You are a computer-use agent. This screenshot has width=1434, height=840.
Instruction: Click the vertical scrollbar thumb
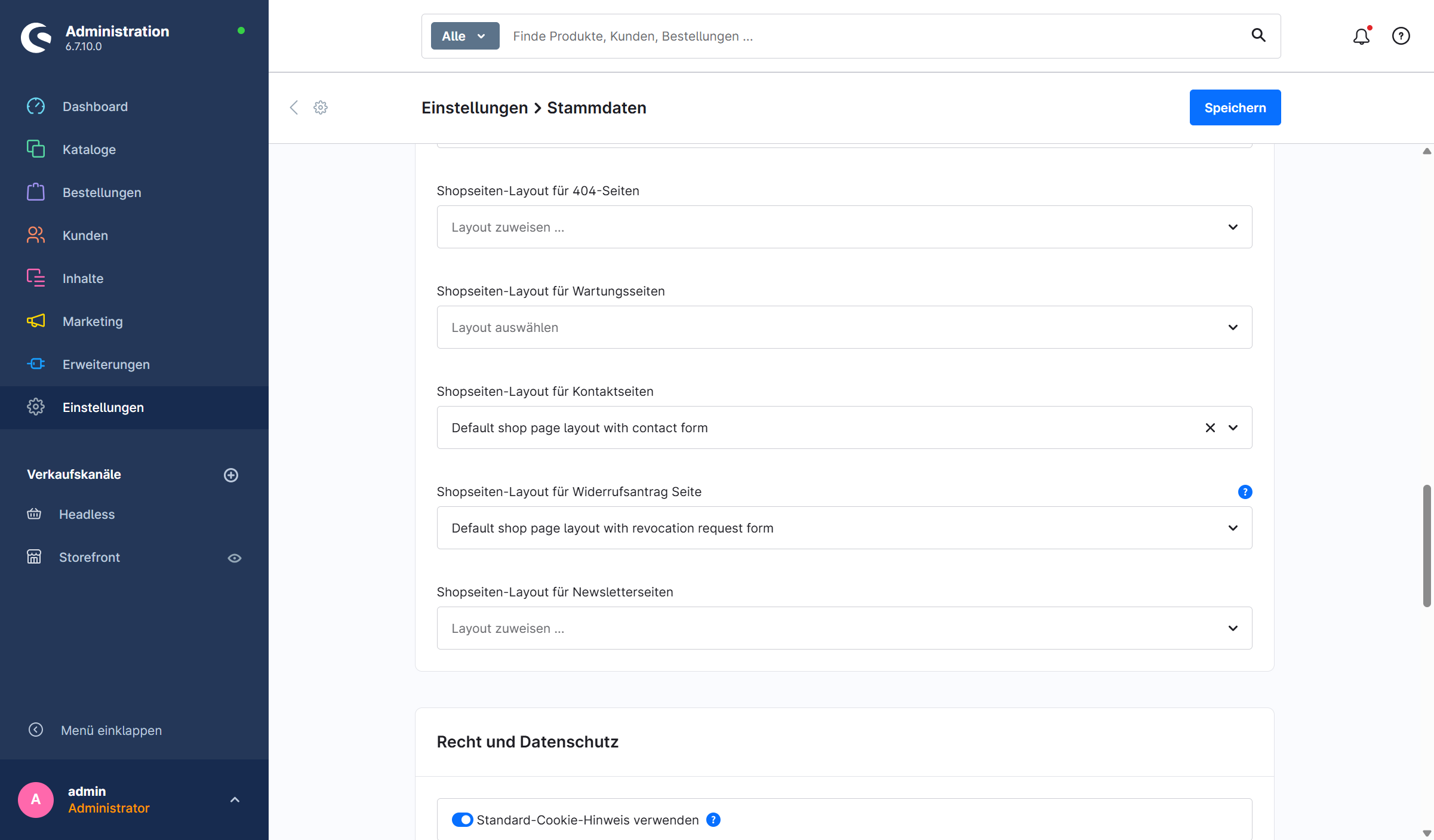click(x=1427, y=546)
